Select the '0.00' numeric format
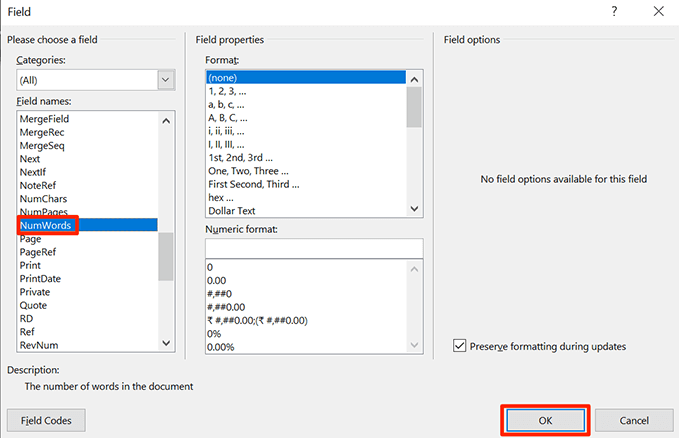 [x=217, y=281]
